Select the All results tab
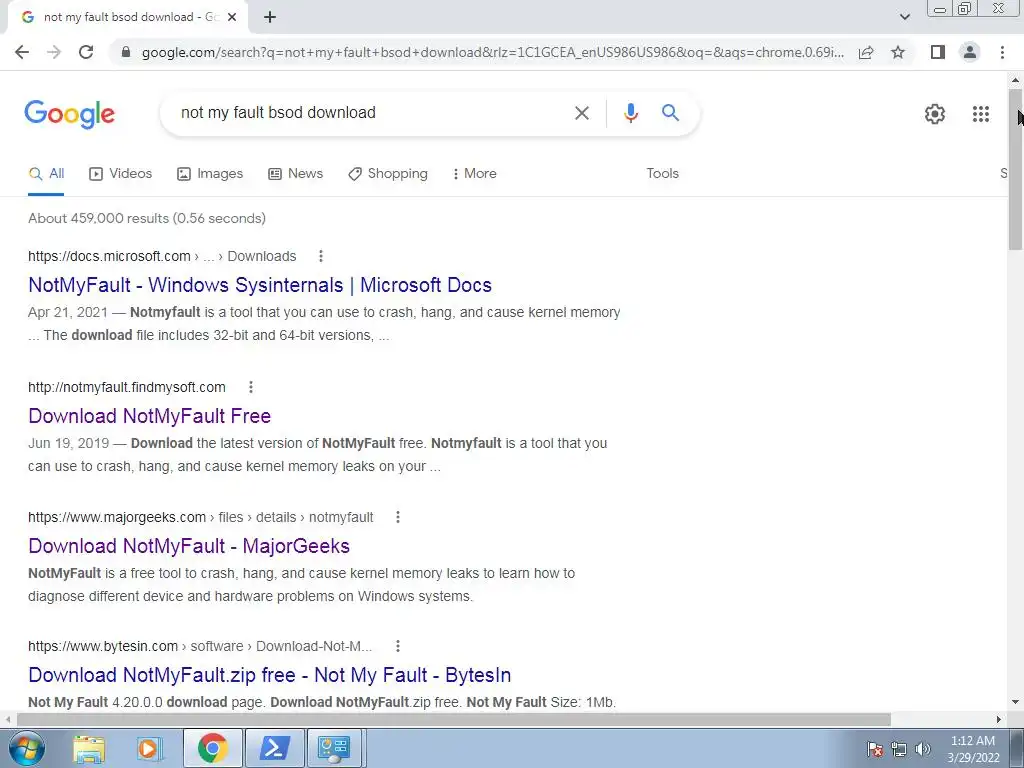The image size is (1024, 768). (46, 173)
